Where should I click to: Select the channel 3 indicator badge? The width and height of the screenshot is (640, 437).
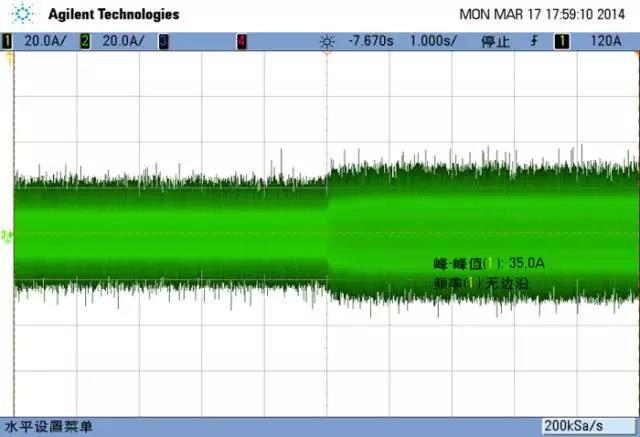point(163,41)
